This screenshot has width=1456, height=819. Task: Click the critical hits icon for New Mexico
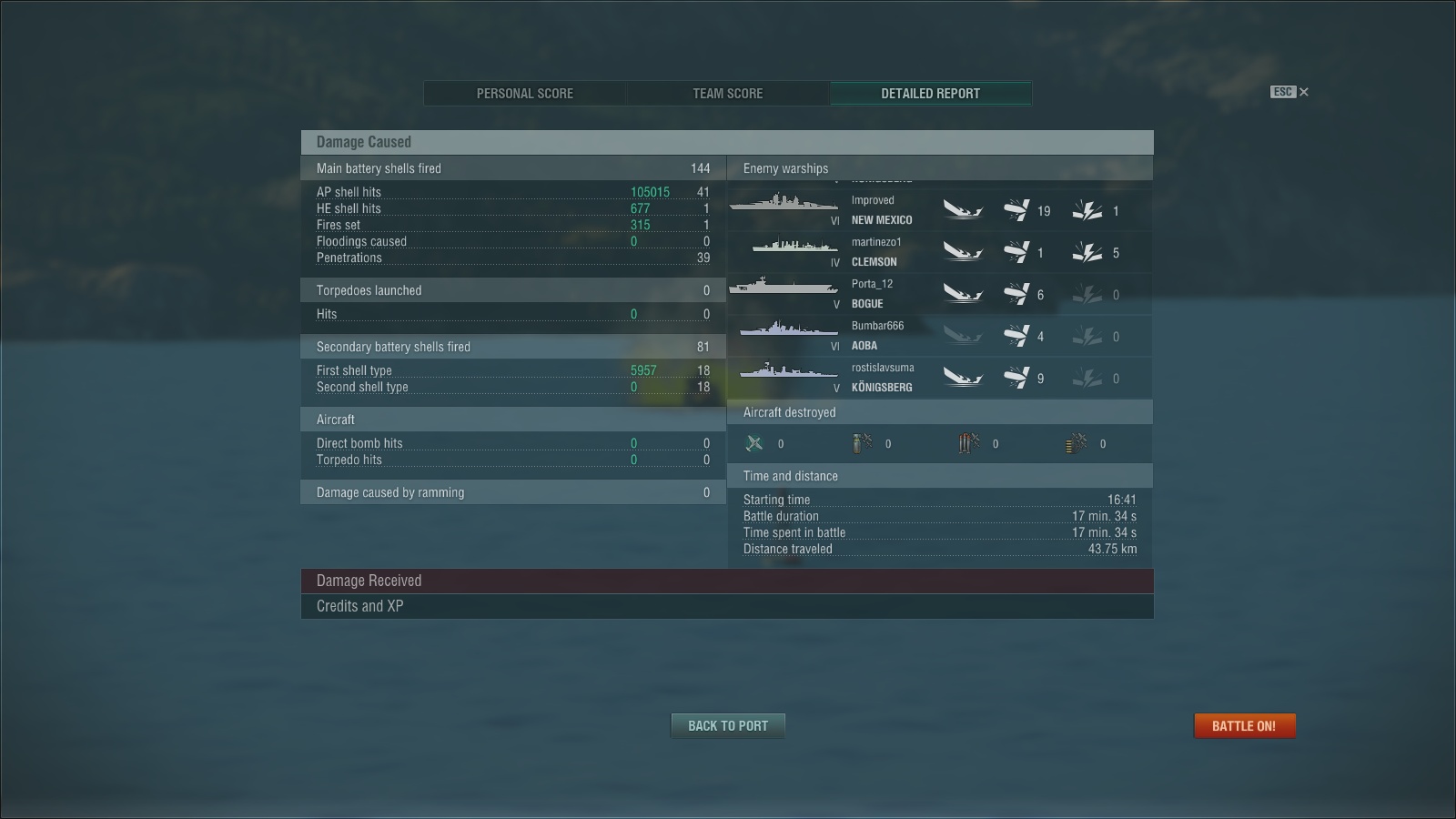pos(1087,211)
